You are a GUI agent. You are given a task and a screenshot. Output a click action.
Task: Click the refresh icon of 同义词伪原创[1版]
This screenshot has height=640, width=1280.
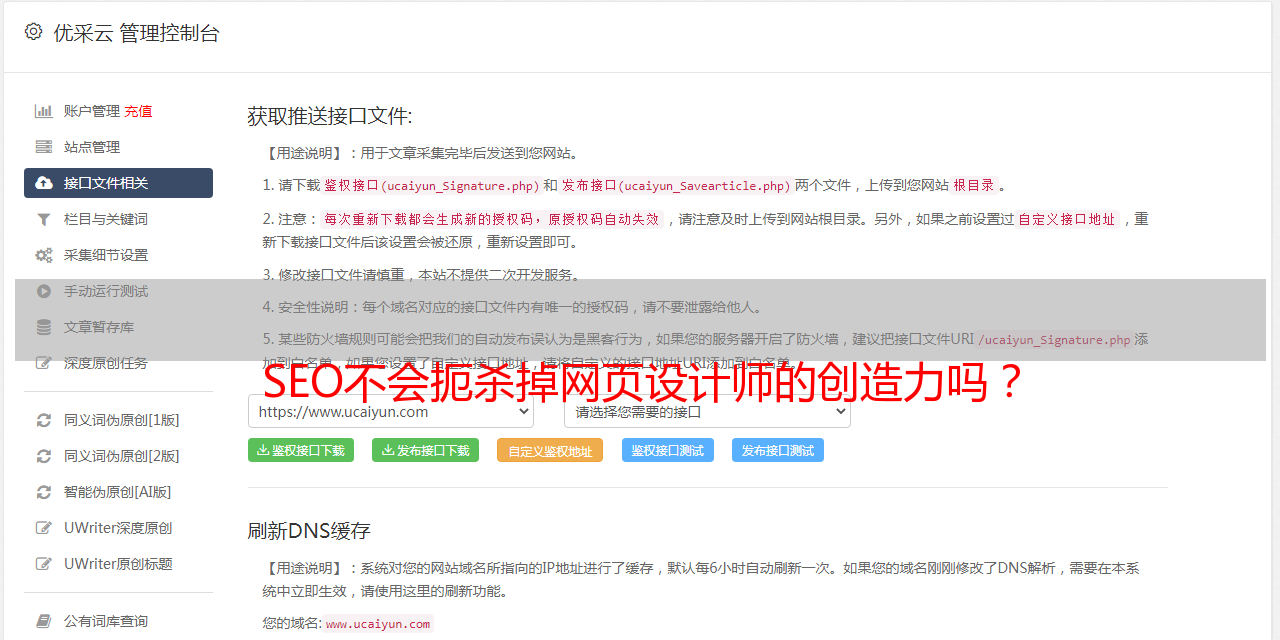click(44, 420)
